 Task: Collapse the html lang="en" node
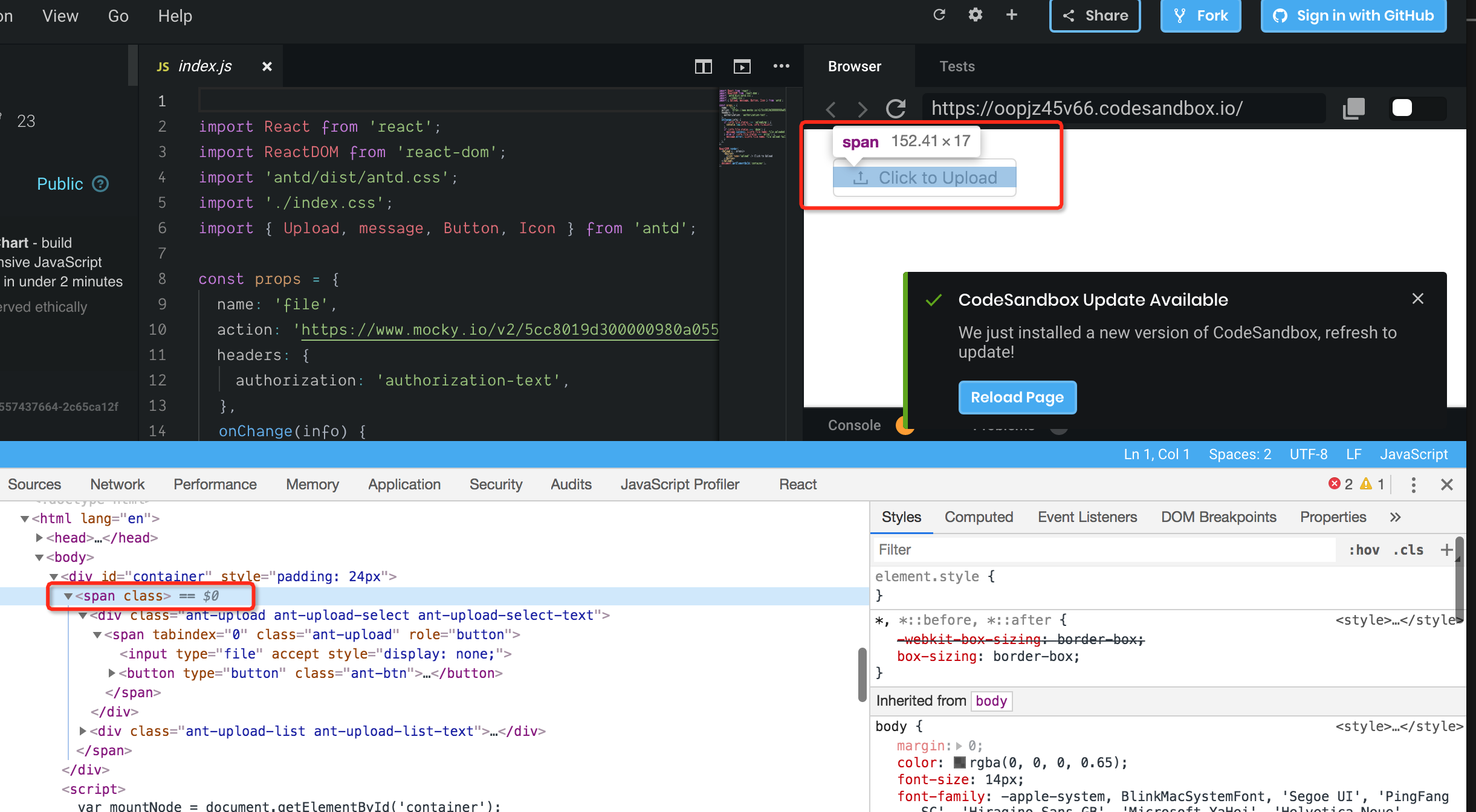25,518
